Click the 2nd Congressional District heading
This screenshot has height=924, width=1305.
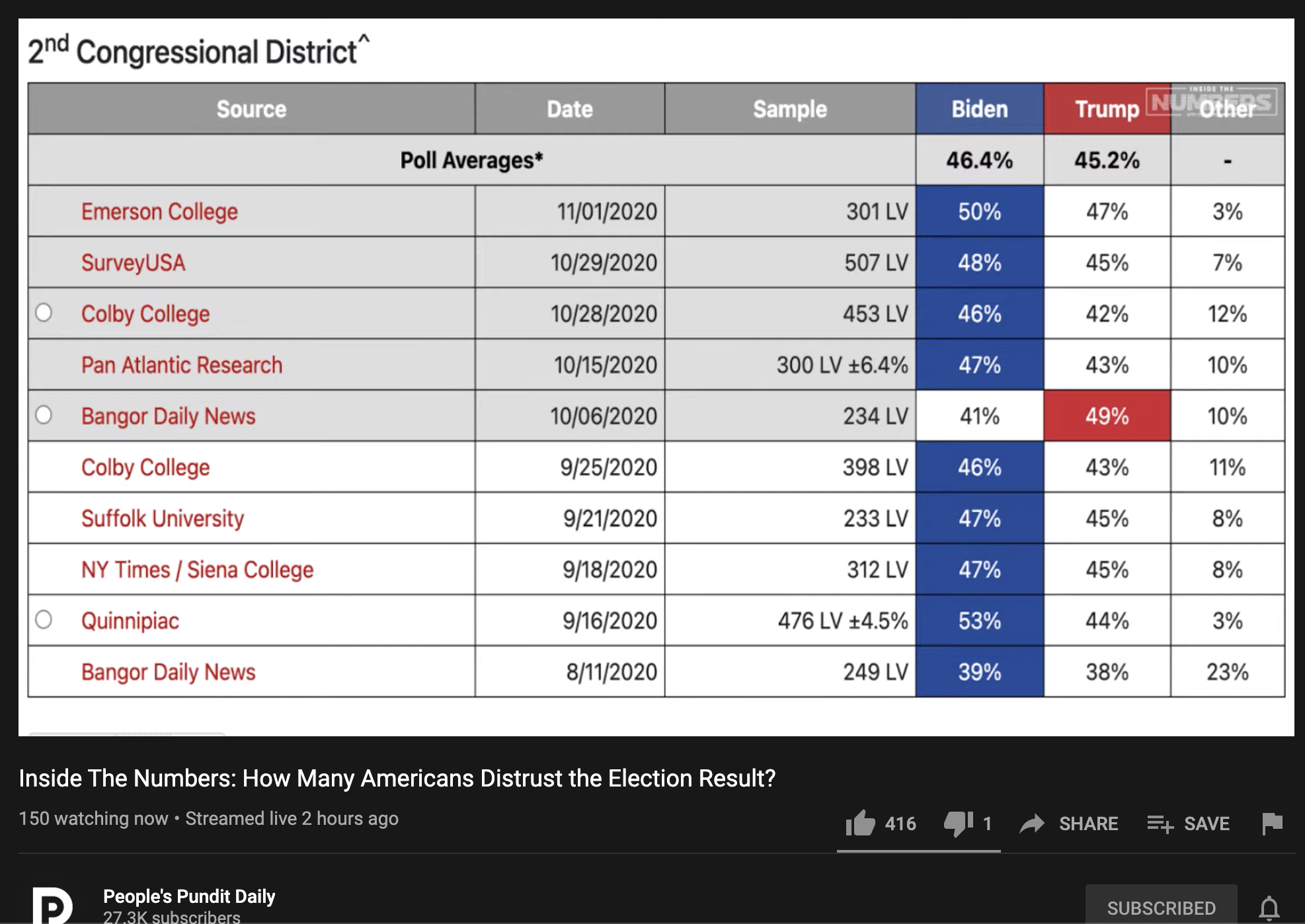(198, 51)
